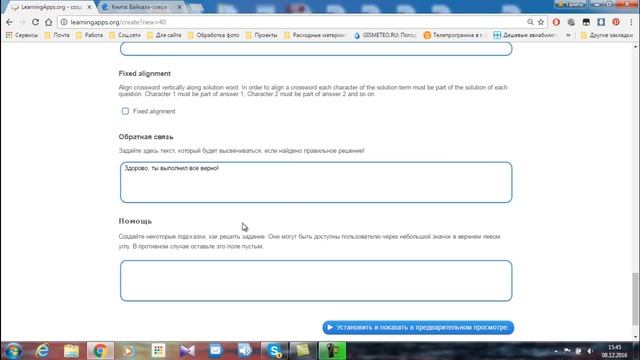The height and width of the screenshot is (360, 640).
Task: Open the Visual Studio taskbar icon
Action: pyautogui.click(x=187, y=351)
